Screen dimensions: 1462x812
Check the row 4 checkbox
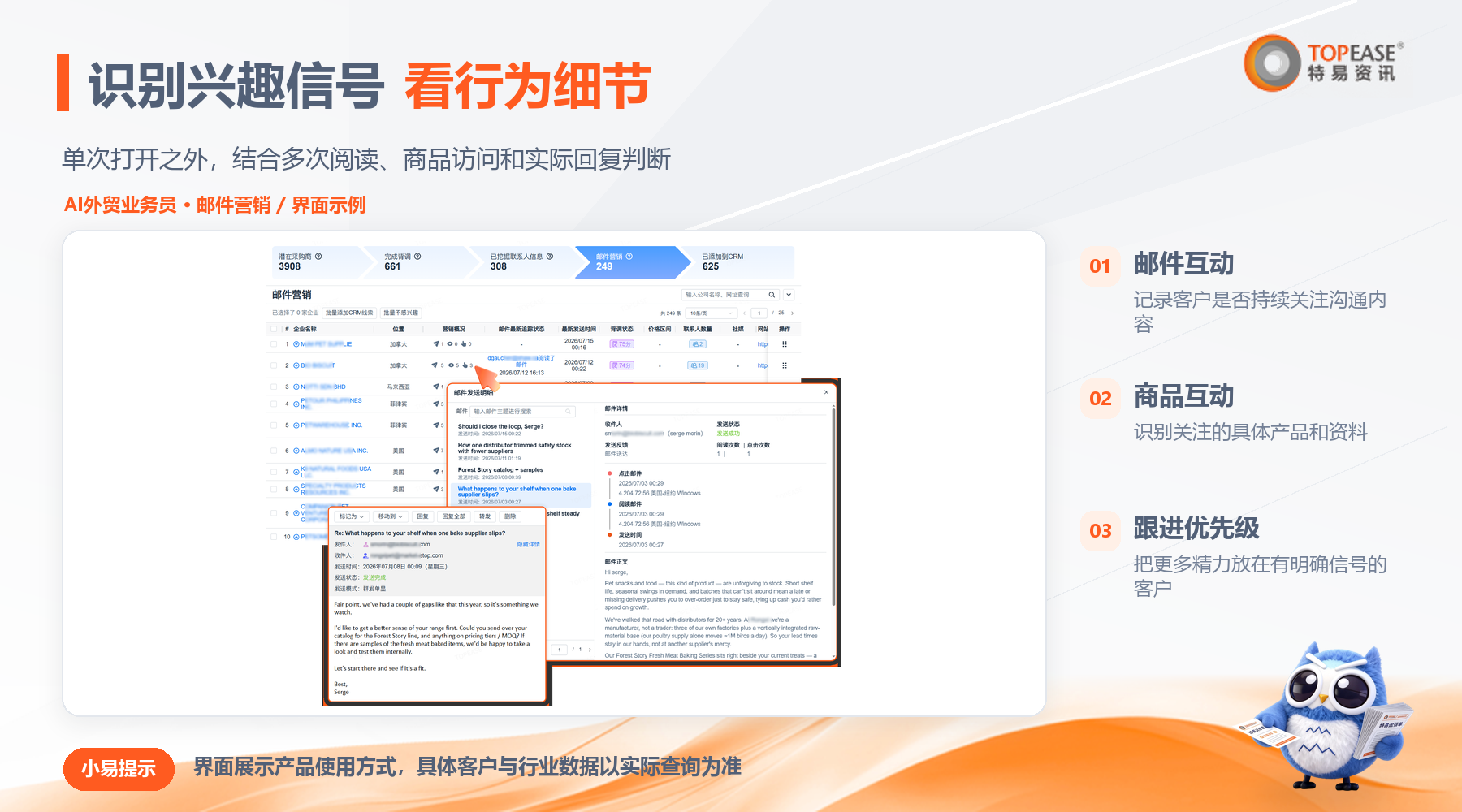tap(275, 404)
